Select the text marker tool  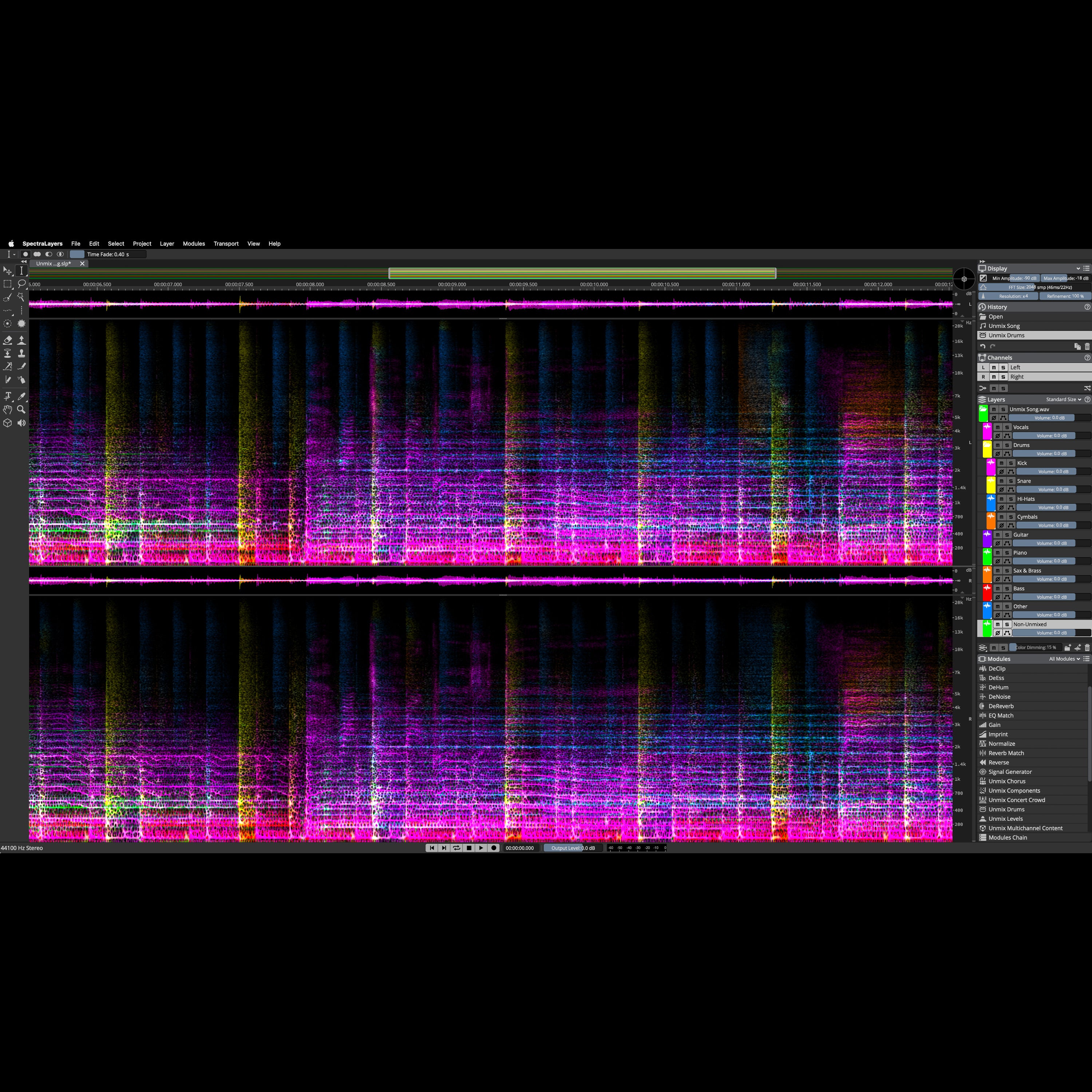click(7, 396)
